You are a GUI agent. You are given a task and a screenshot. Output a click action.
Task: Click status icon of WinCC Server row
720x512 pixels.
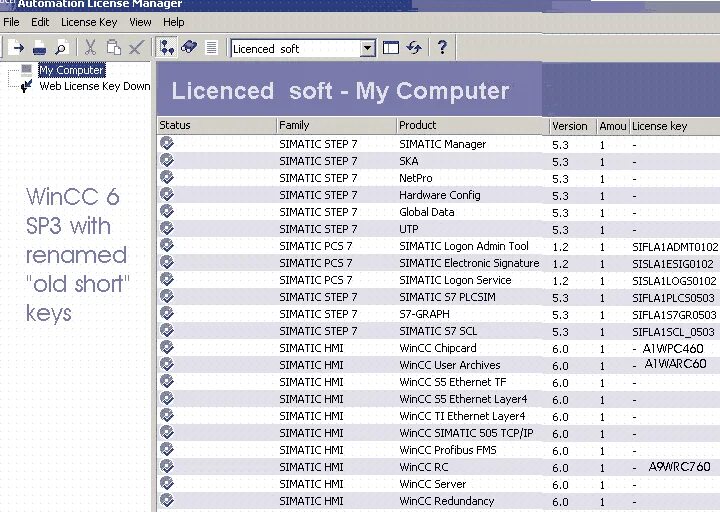(x=167, y=483)
